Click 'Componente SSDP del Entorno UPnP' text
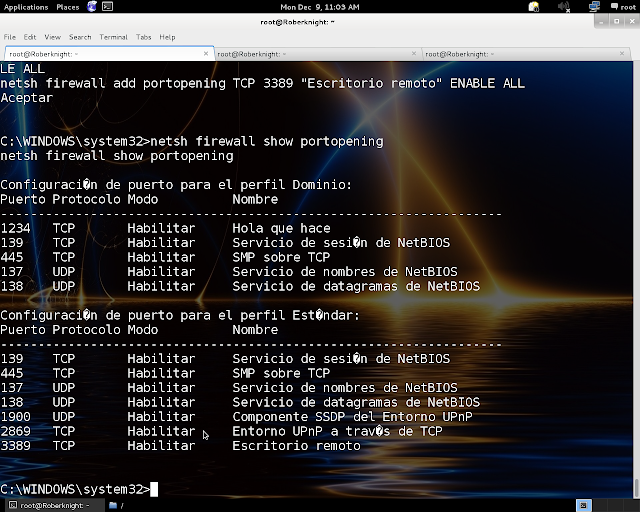This screenshot has width=640, height=512. (352, 417)
